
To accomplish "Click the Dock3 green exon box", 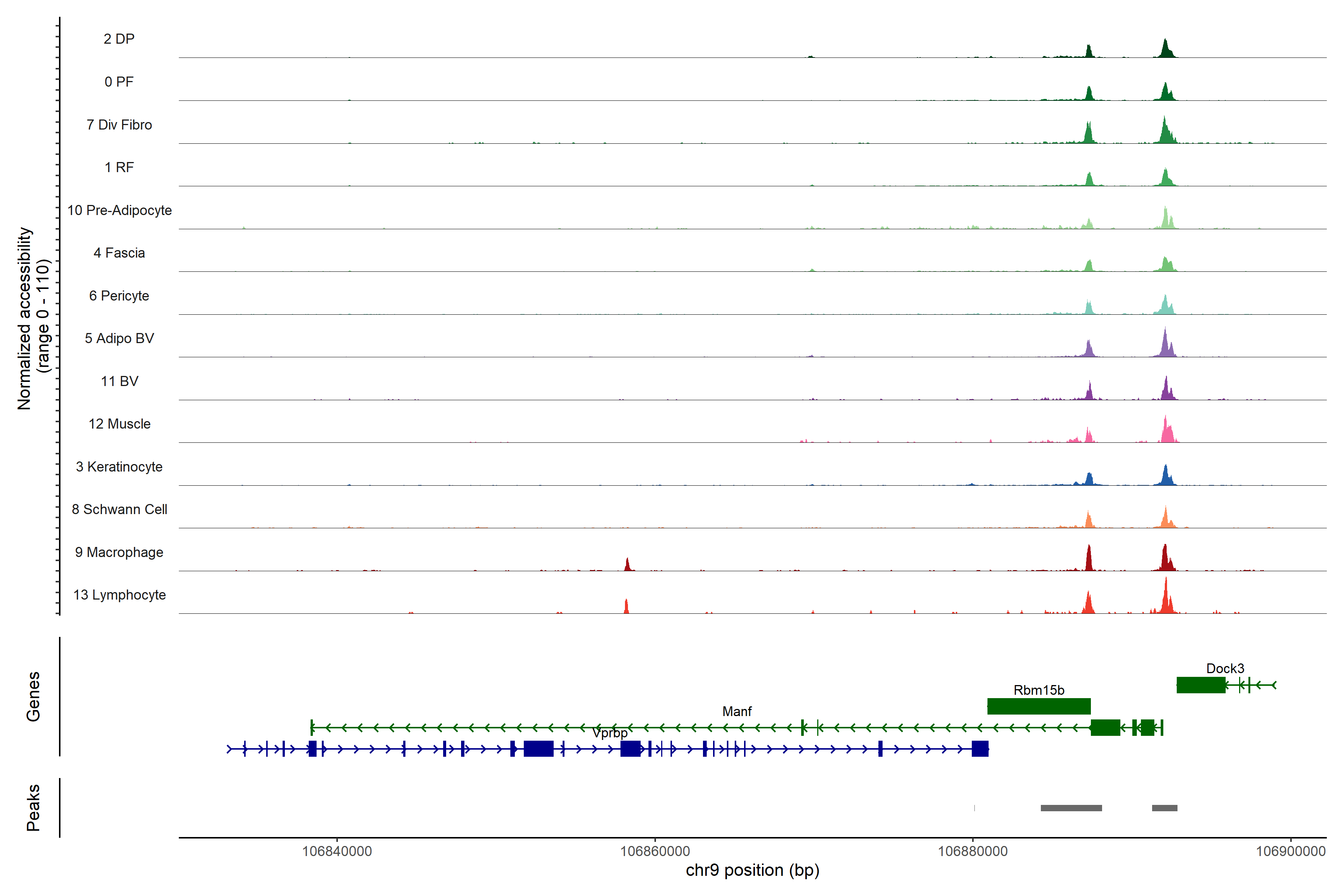I will tap(1201, 685).
